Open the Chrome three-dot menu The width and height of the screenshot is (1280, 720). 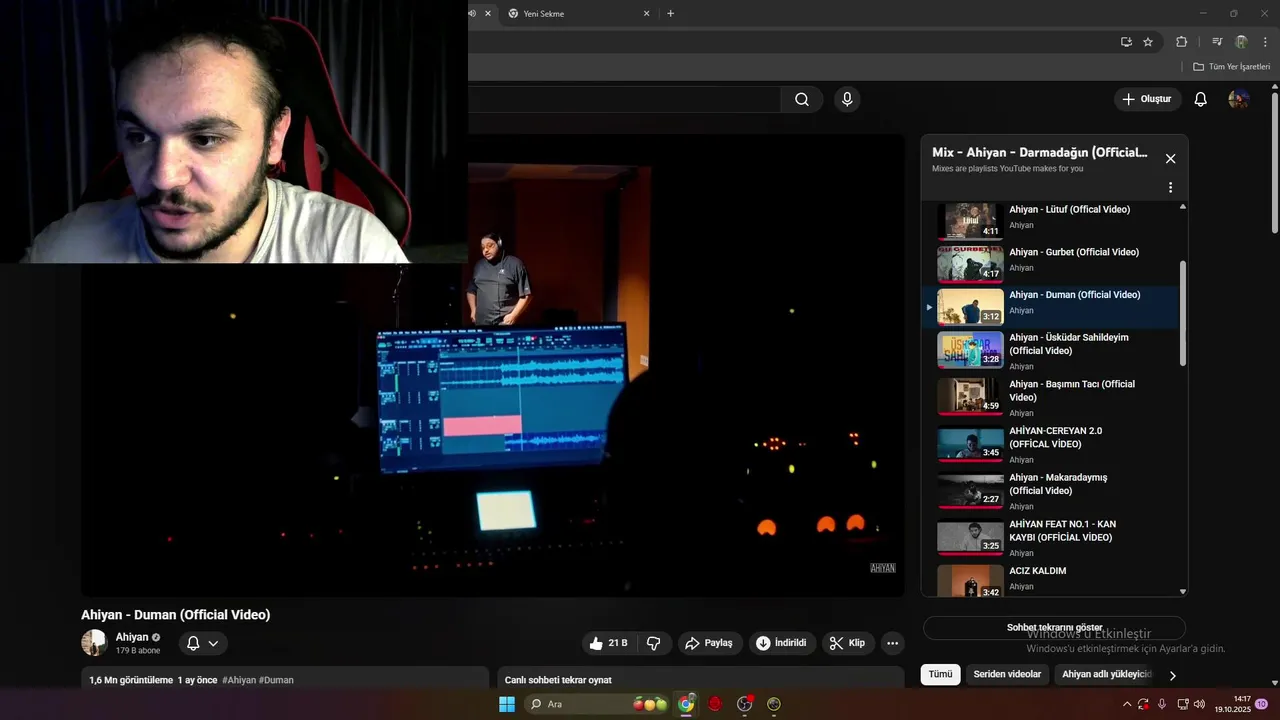tap(1266, 42)
